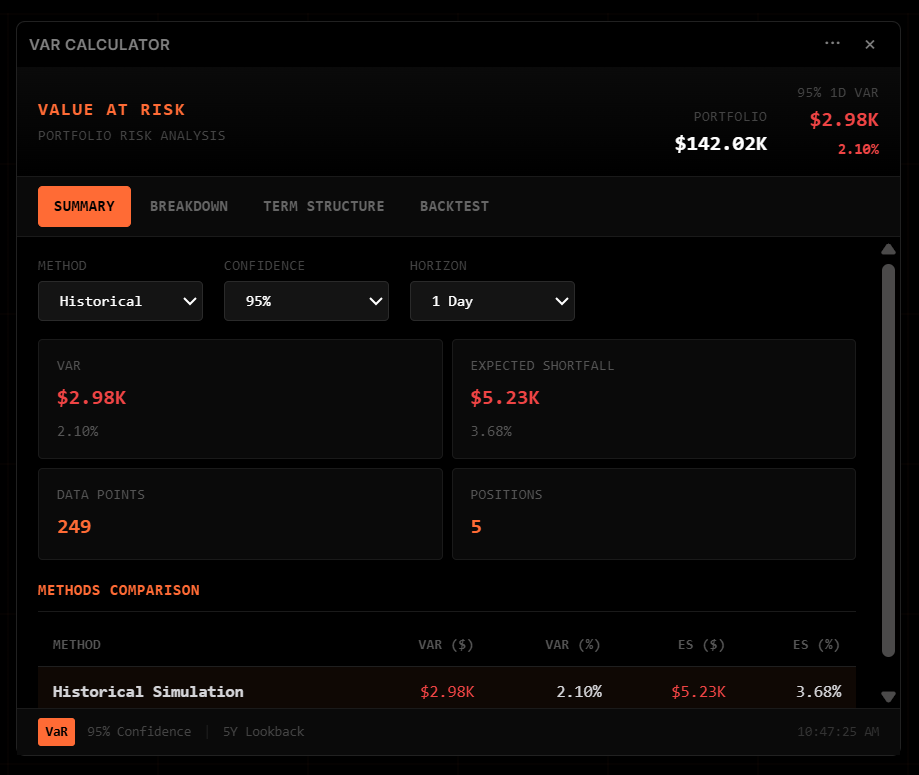Click the POSITIONS card showing 5
This screenshot has width=919, height=775.
[653, 514]
